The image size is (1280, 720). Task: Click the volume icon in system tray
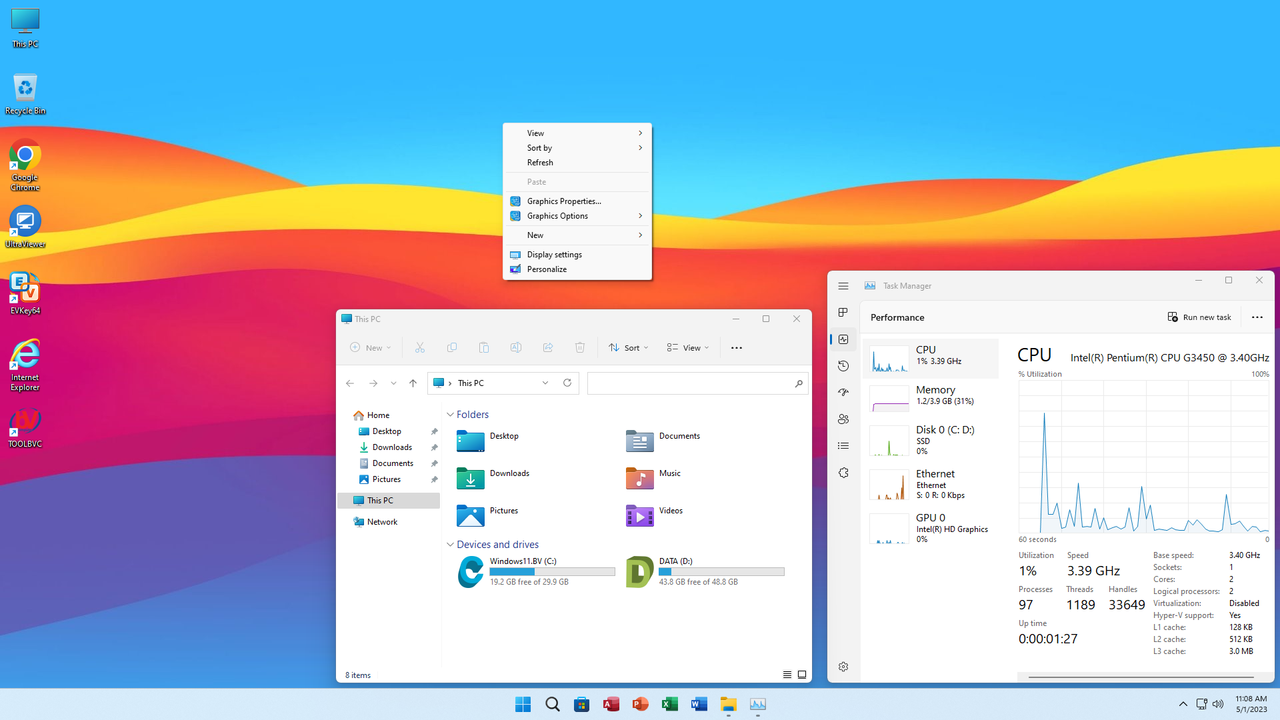(1217, 704)
